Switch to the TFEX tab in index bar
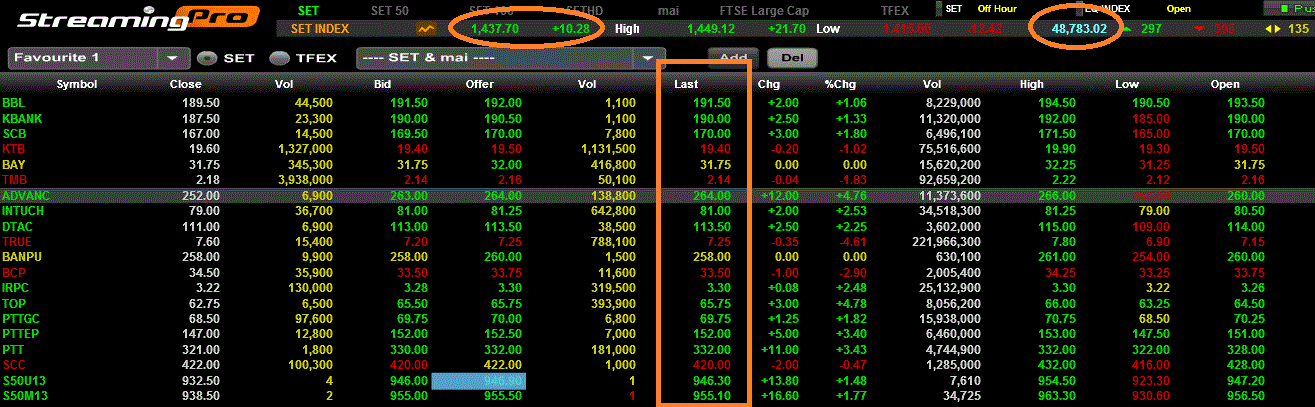This screenshot has width=1315, height=407. point(894,10)
